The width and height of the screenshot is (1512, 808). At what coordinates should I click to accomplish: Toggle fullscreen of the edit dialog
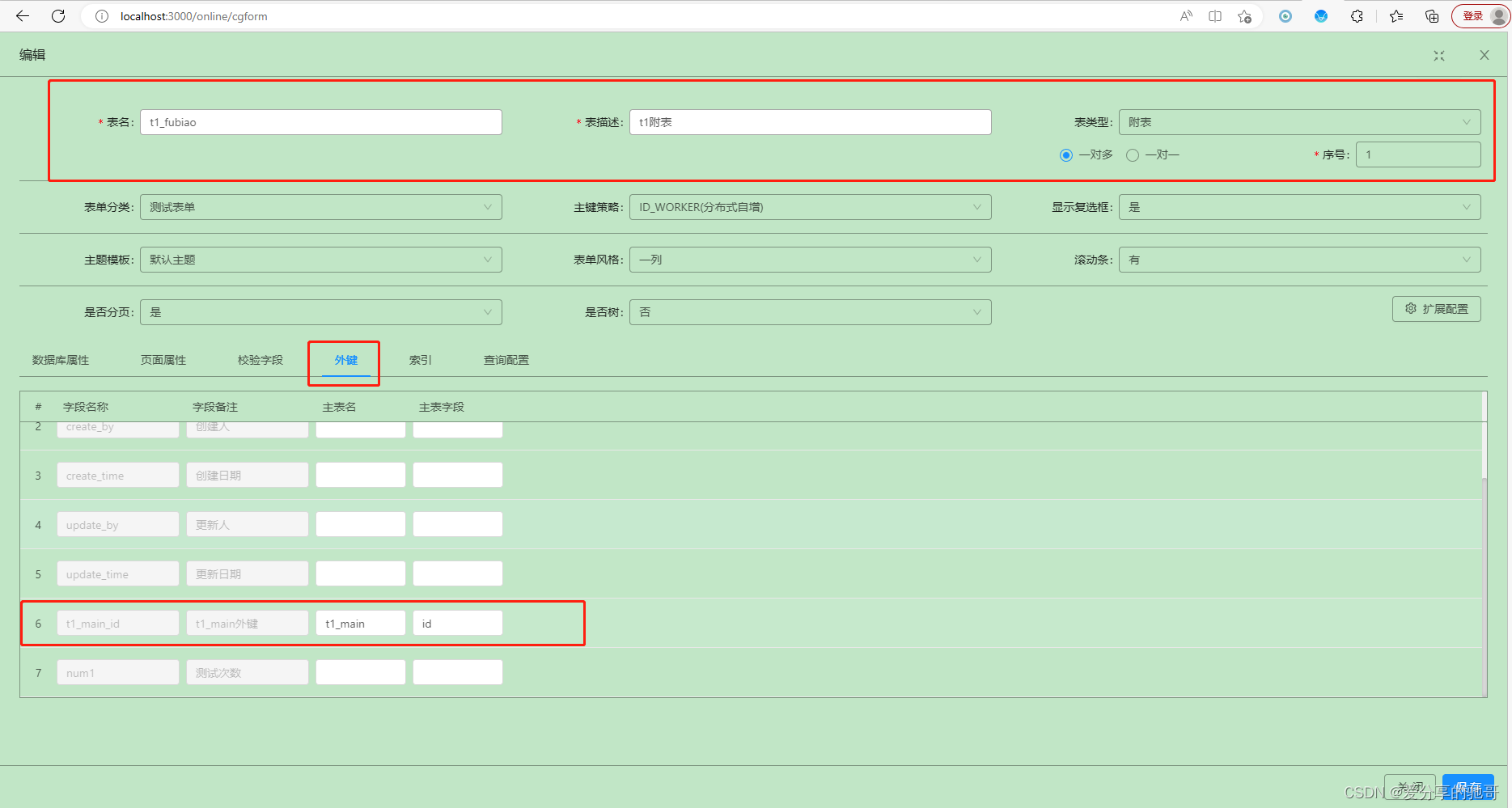[1439, 56]
